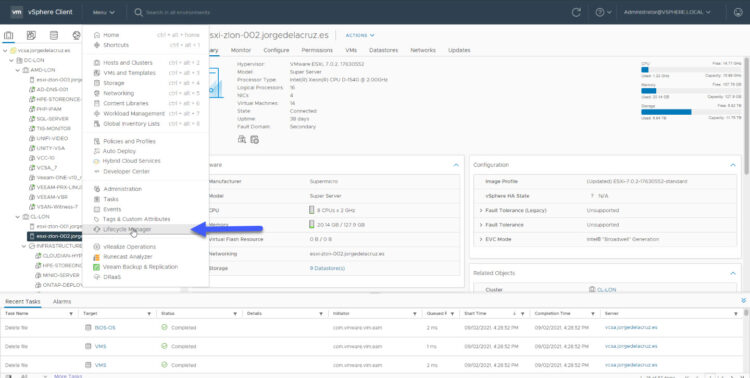
Task: Open Veeam Backup & Replication plugin
Action: (x=140, y=267)
